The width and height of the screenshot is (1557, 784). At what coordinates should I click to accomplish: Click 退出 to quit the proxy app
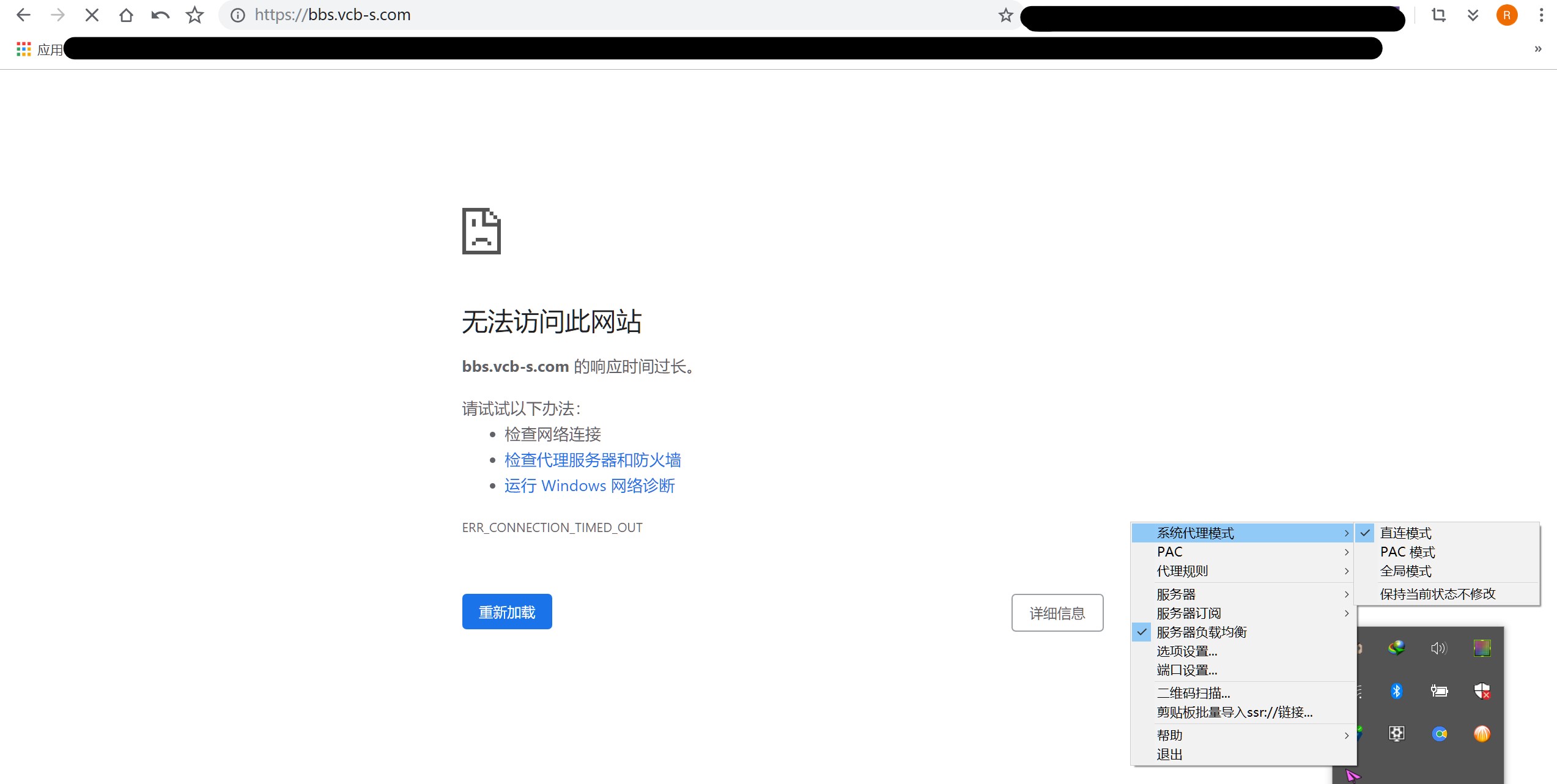click(x=1243, y=754)
